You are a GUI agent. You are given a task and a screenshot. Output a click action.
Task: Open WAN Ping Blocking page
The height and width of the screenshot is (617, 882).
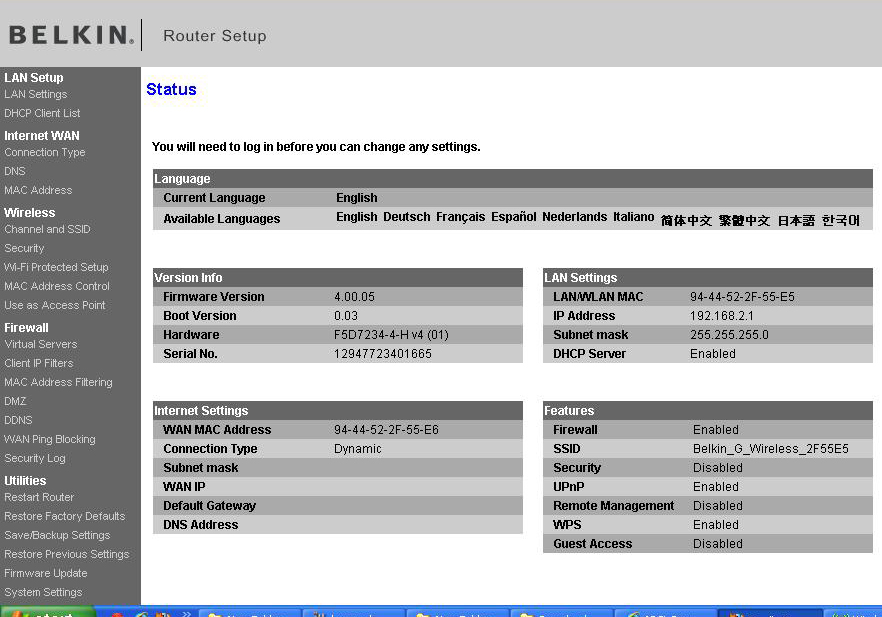tap(50, 439)
